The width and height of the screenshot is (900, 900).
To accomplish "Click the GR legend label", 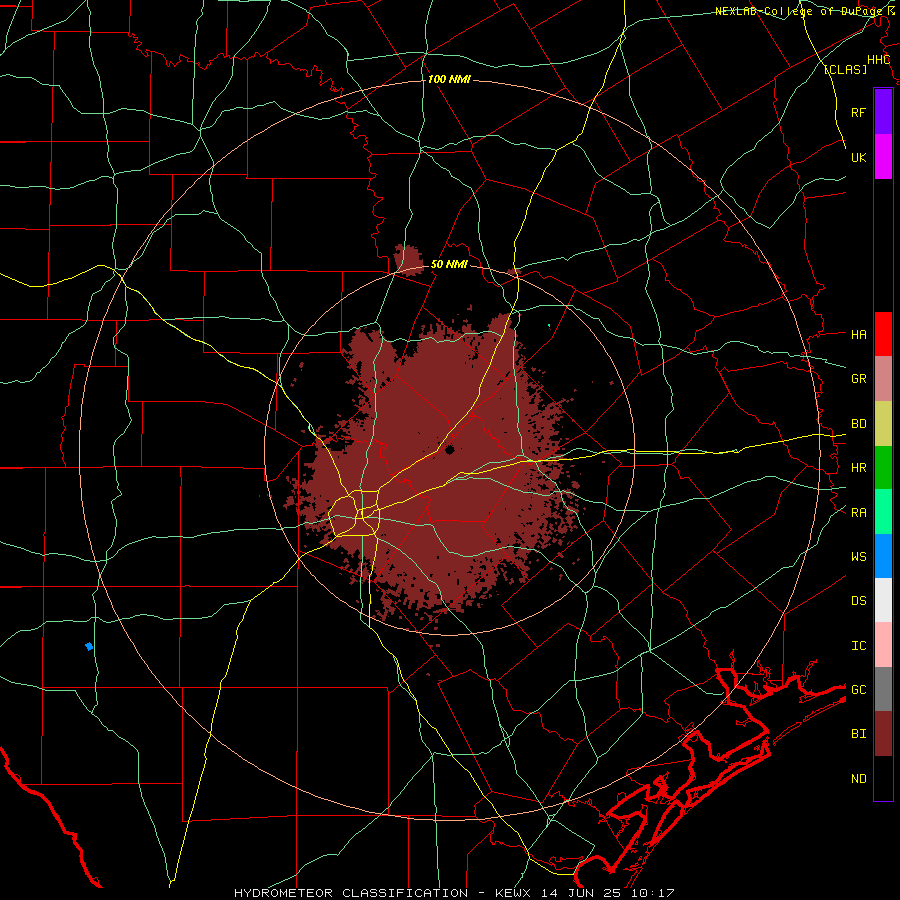I will (858, 379).
